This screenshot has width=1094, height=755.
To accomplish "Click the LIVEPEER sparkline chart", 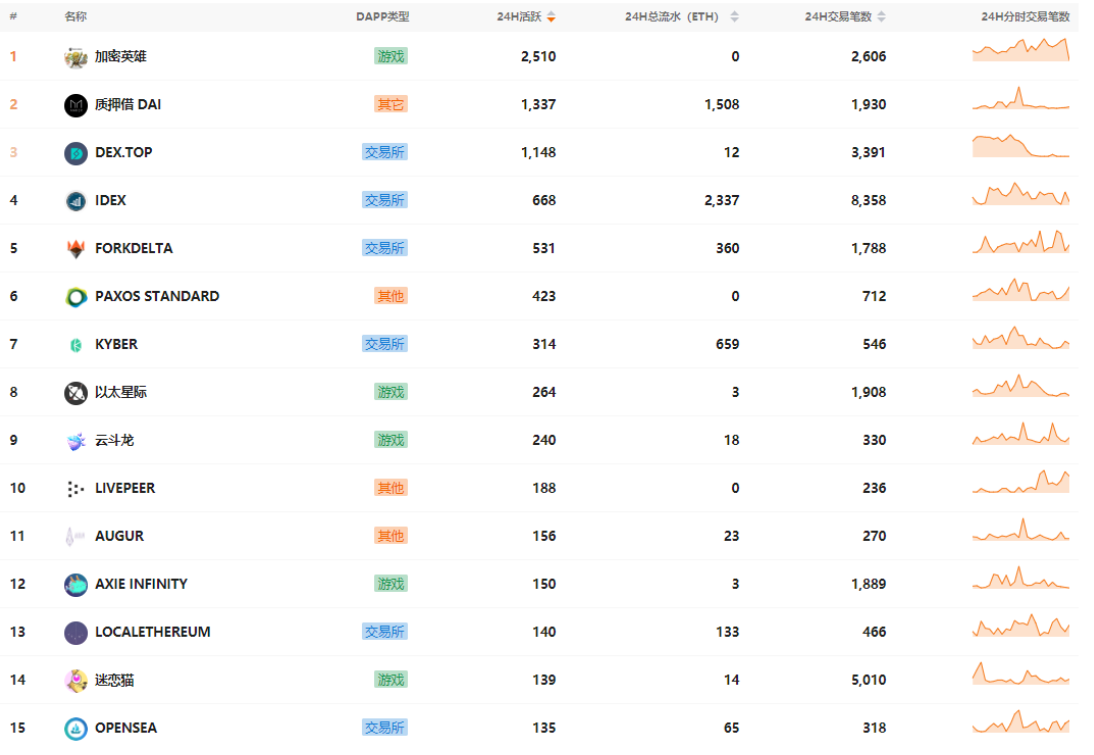I will pyautogui.click(x=1021, y=481).
